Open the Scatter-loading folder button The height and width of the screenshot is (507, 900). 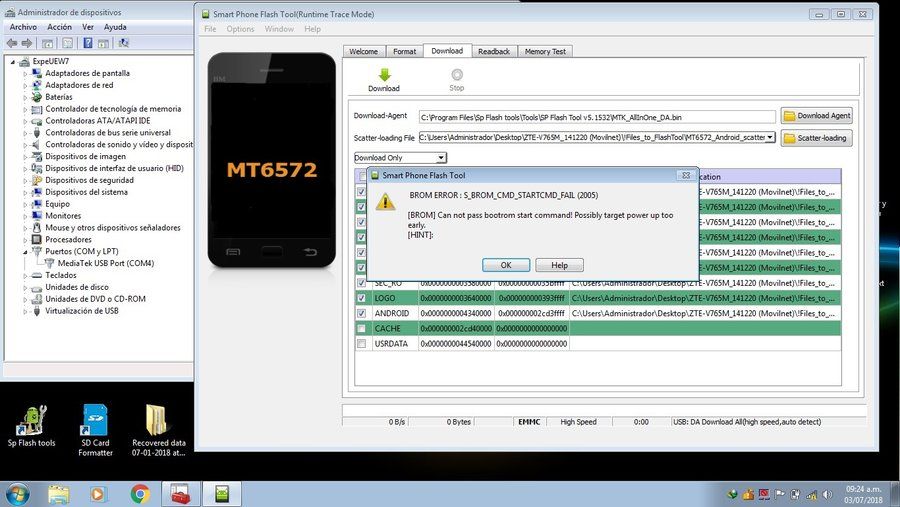(816, 138)
